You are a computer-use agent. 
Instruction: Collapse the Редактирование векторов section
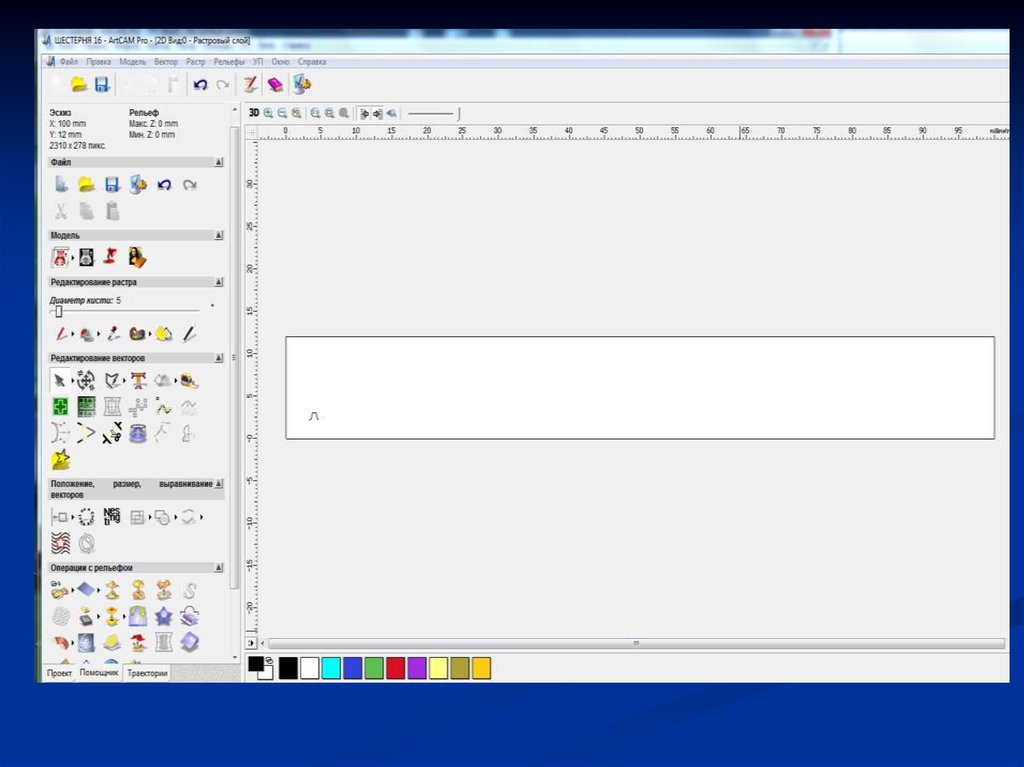(219, 358)
